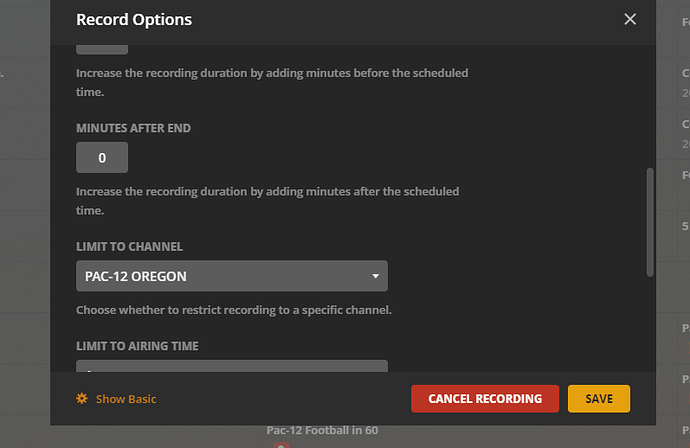Screen dimensions: 690x448
Task: Click the Limit to Airing Time label
Action: [x=137, y=346]
